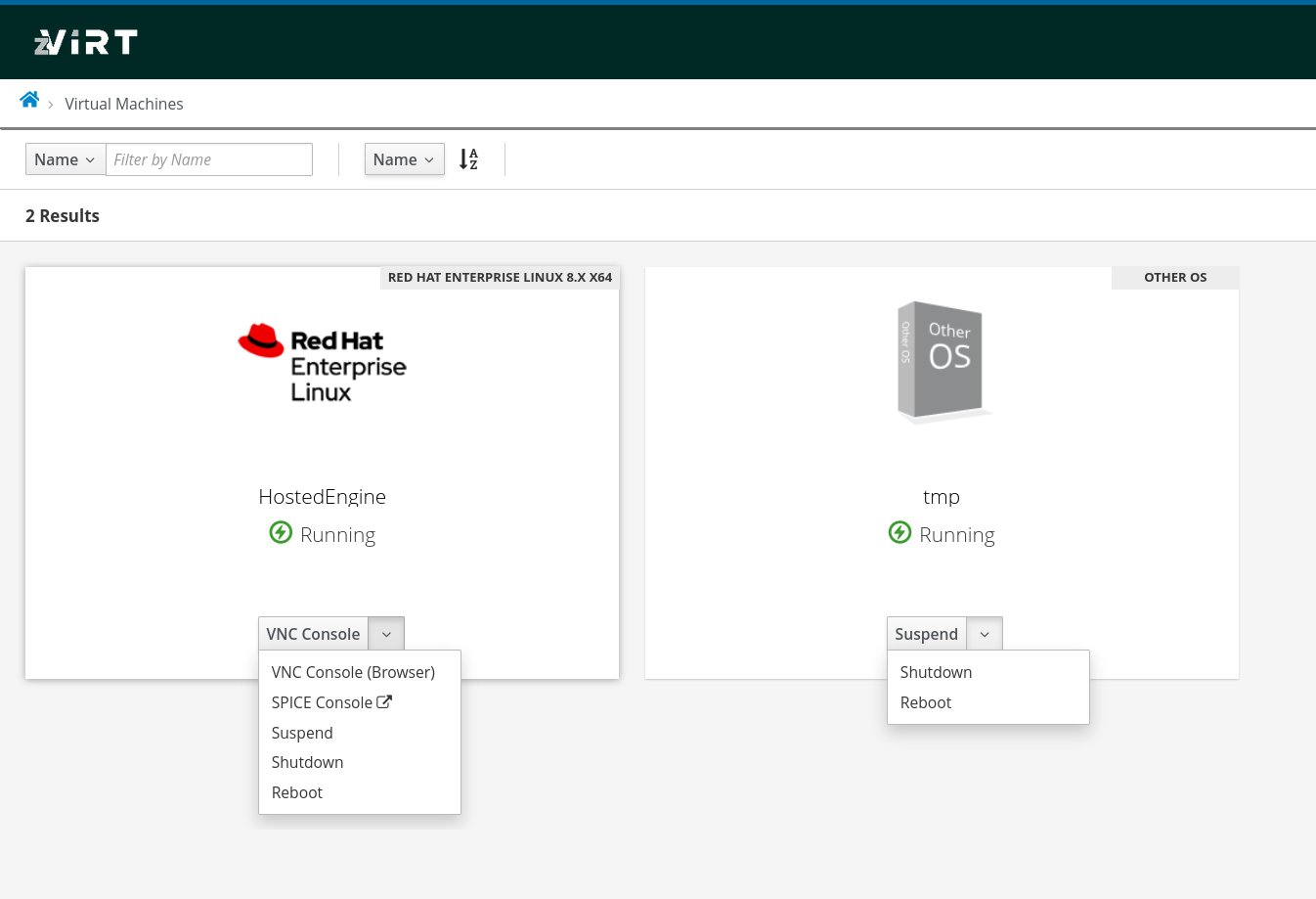The height and width of the screenshot is (899, 1316).
Task: Click the zVirt logo
Action: [x=86, y=42]
